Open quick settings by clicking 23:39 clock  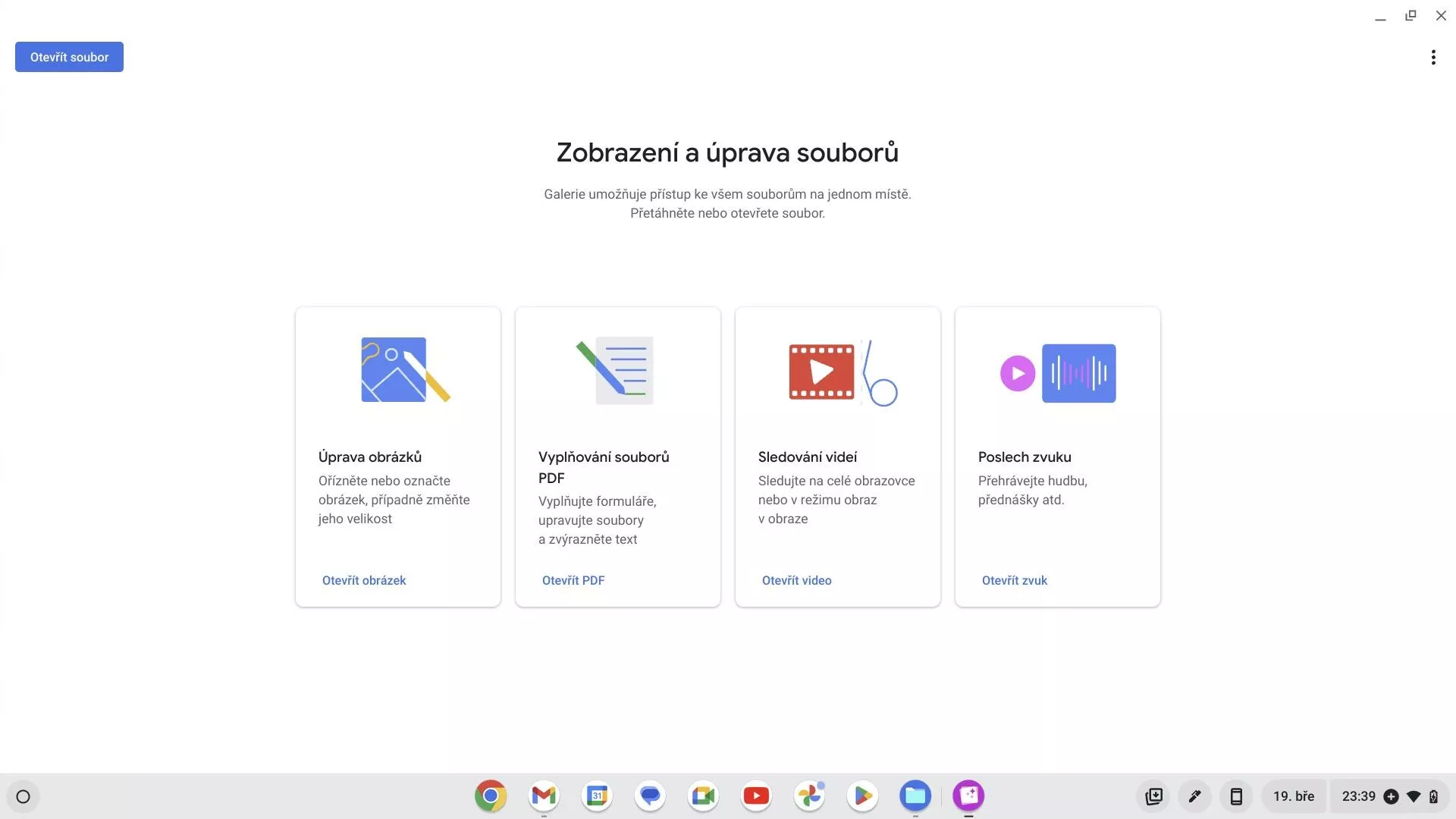(x=1358, y=796)
